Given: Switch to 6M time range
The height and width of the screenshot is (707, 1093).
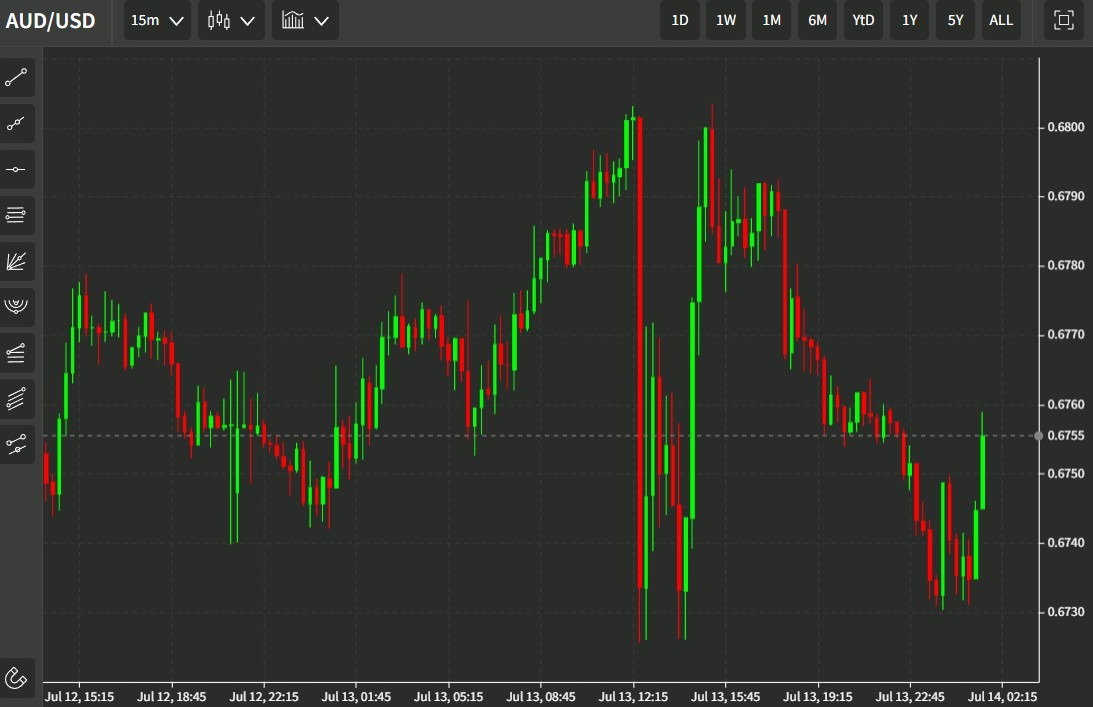Looking at the screenshot, I should 817,20.
